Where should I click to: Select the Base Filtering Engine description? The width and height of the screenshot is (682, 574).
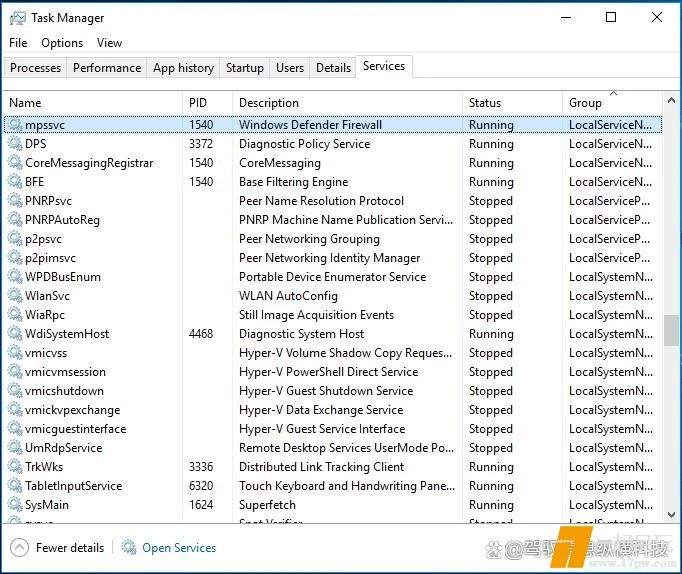point(294,182)
